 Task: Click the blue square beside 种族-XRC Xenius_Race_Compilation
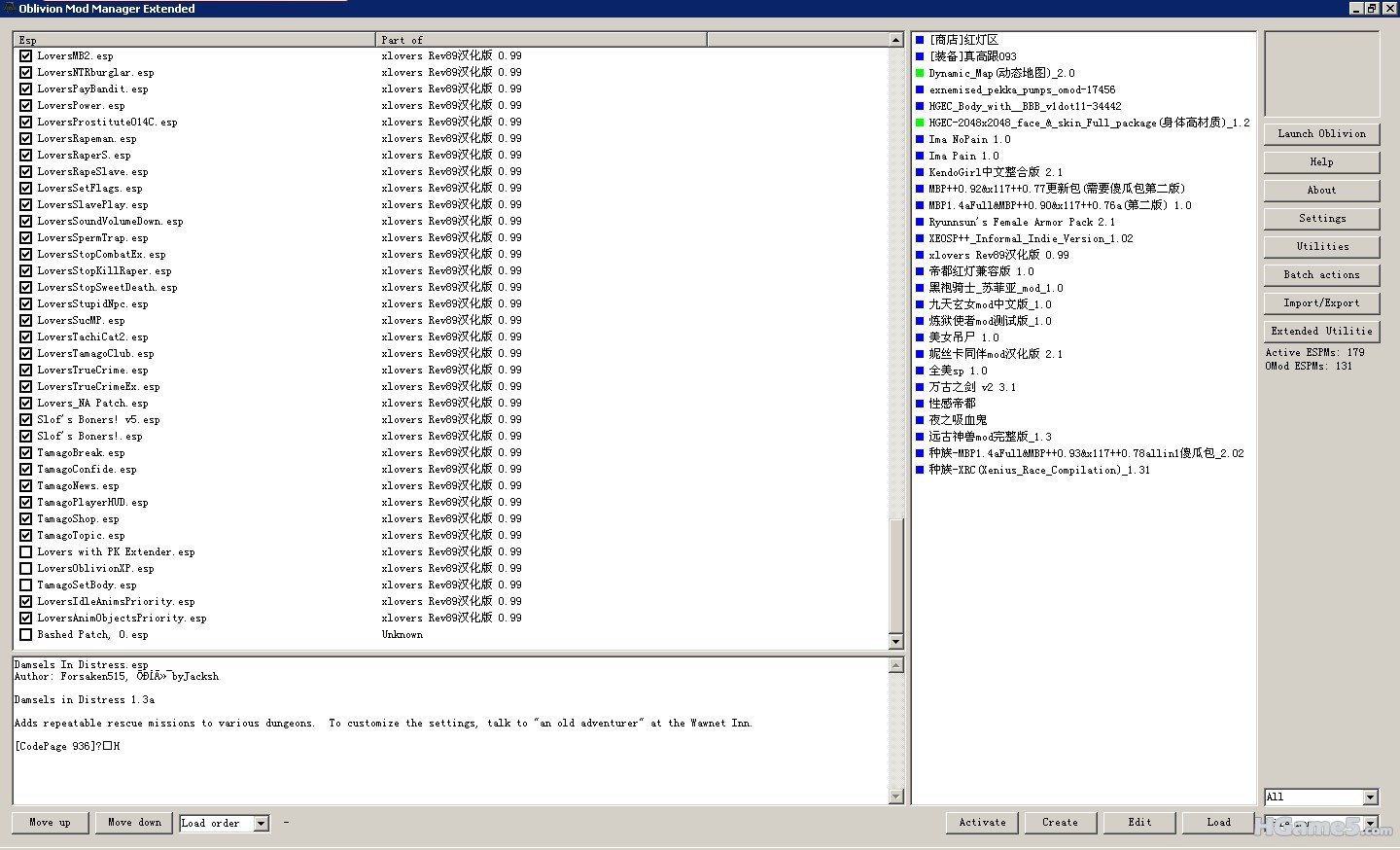pos(920,470)
